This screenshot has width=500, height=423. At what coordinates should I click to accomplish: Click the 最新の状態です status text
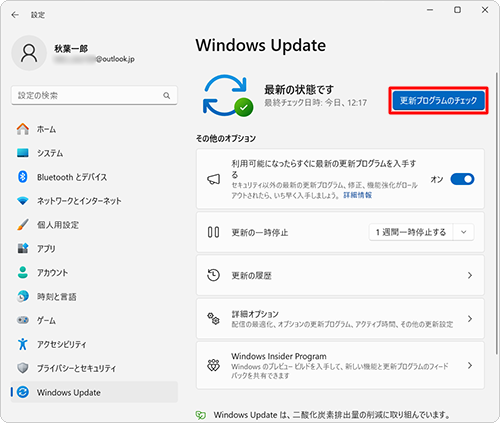pyautogui.click(x=299, y=89)
